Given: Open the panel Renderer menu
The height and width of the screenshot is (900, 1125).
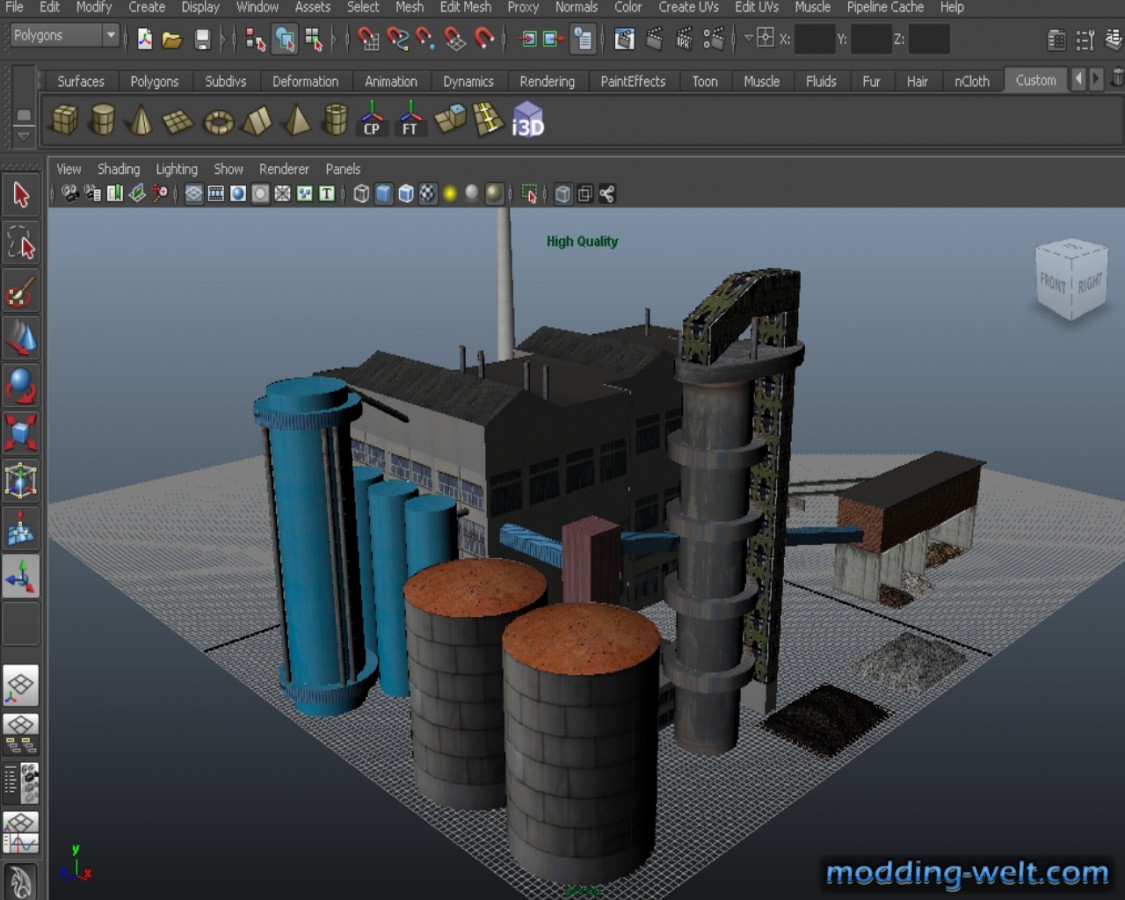Looking at the screenshot, I should [x=284, y=169].
